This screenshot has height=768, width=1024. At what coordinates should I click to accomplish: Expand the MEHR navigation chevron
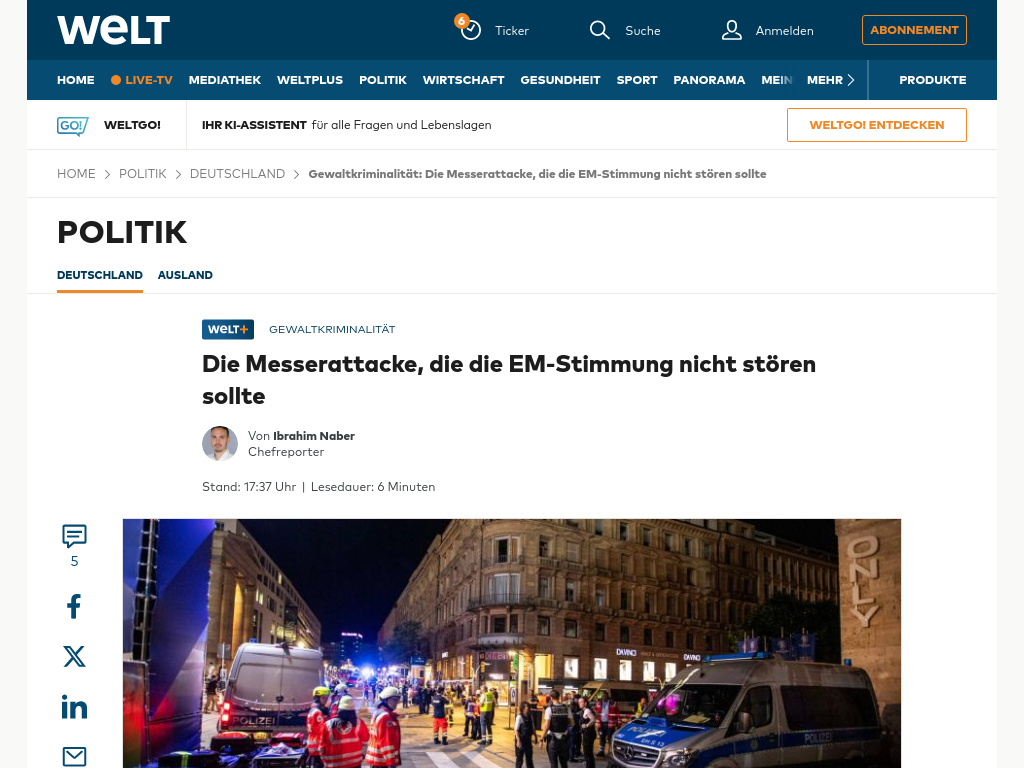[851, 80]
